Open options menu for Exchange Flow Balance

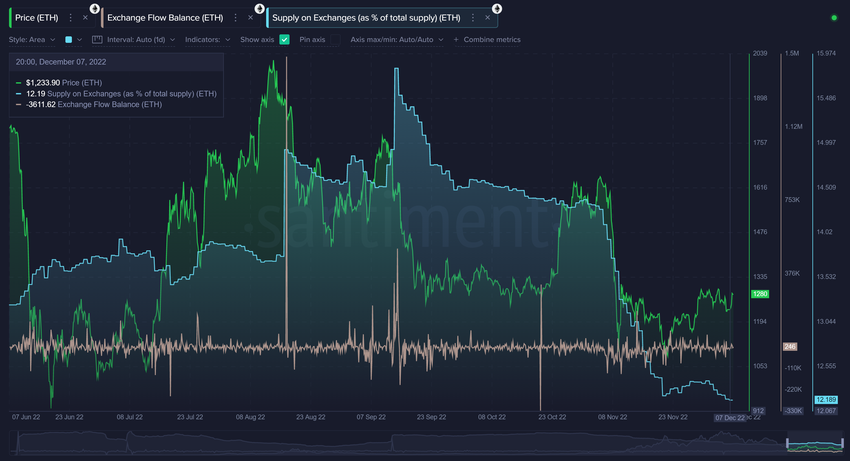235,18
